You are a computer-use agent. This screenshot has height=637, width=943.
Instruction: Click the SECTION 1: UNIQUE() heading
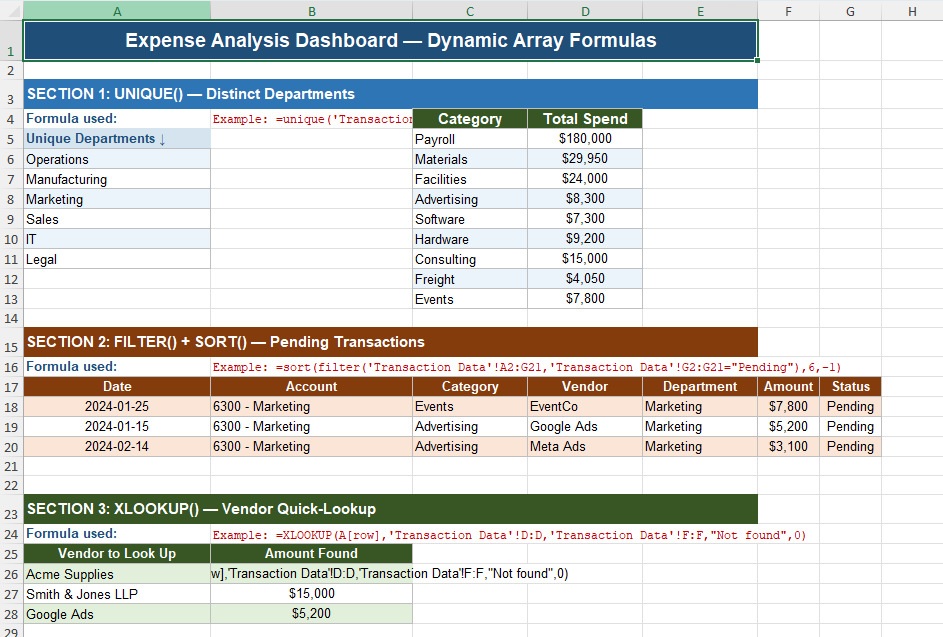tap(390, 94)
